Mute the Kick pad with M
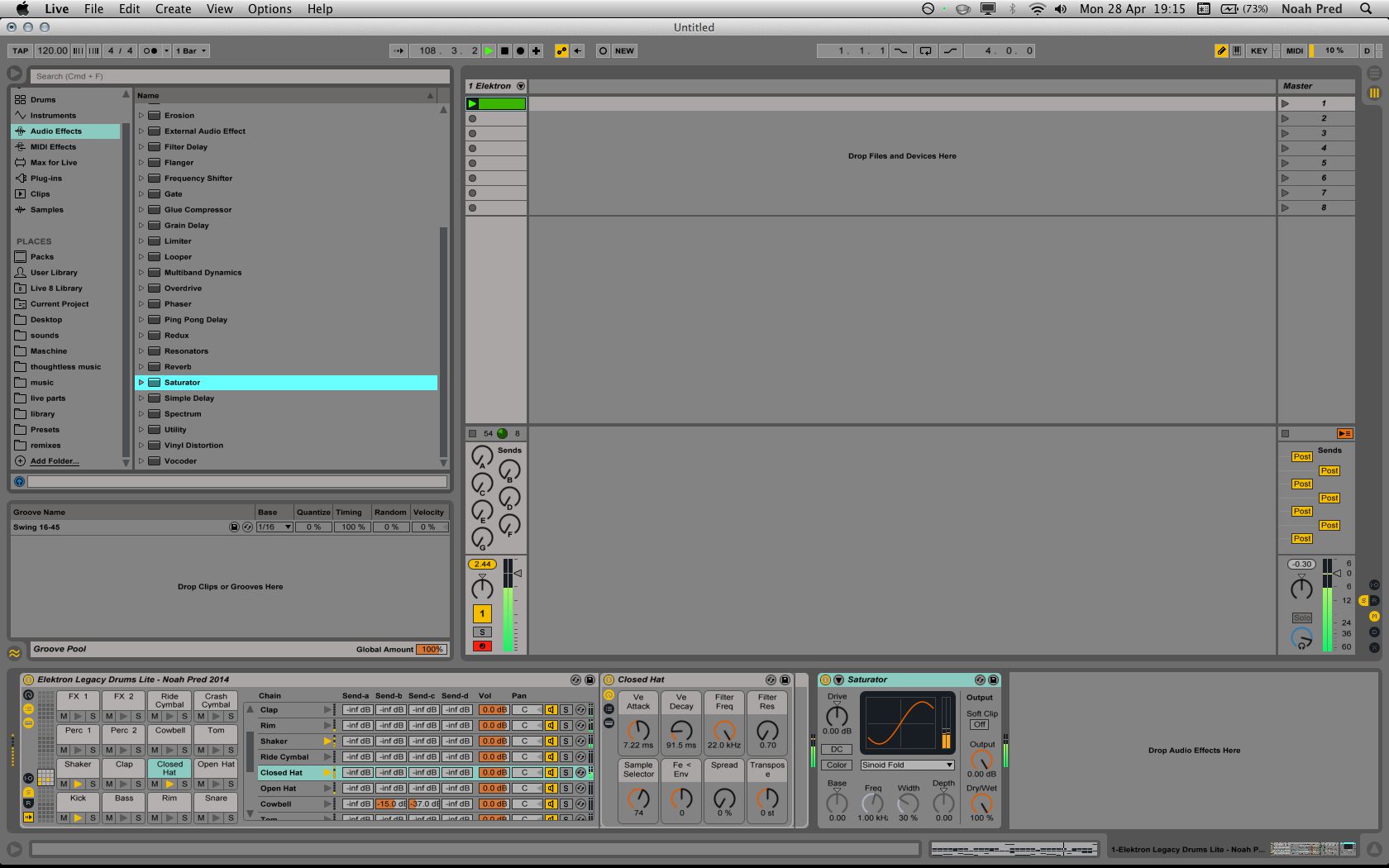1389x868 pixels. coord(64,818)
